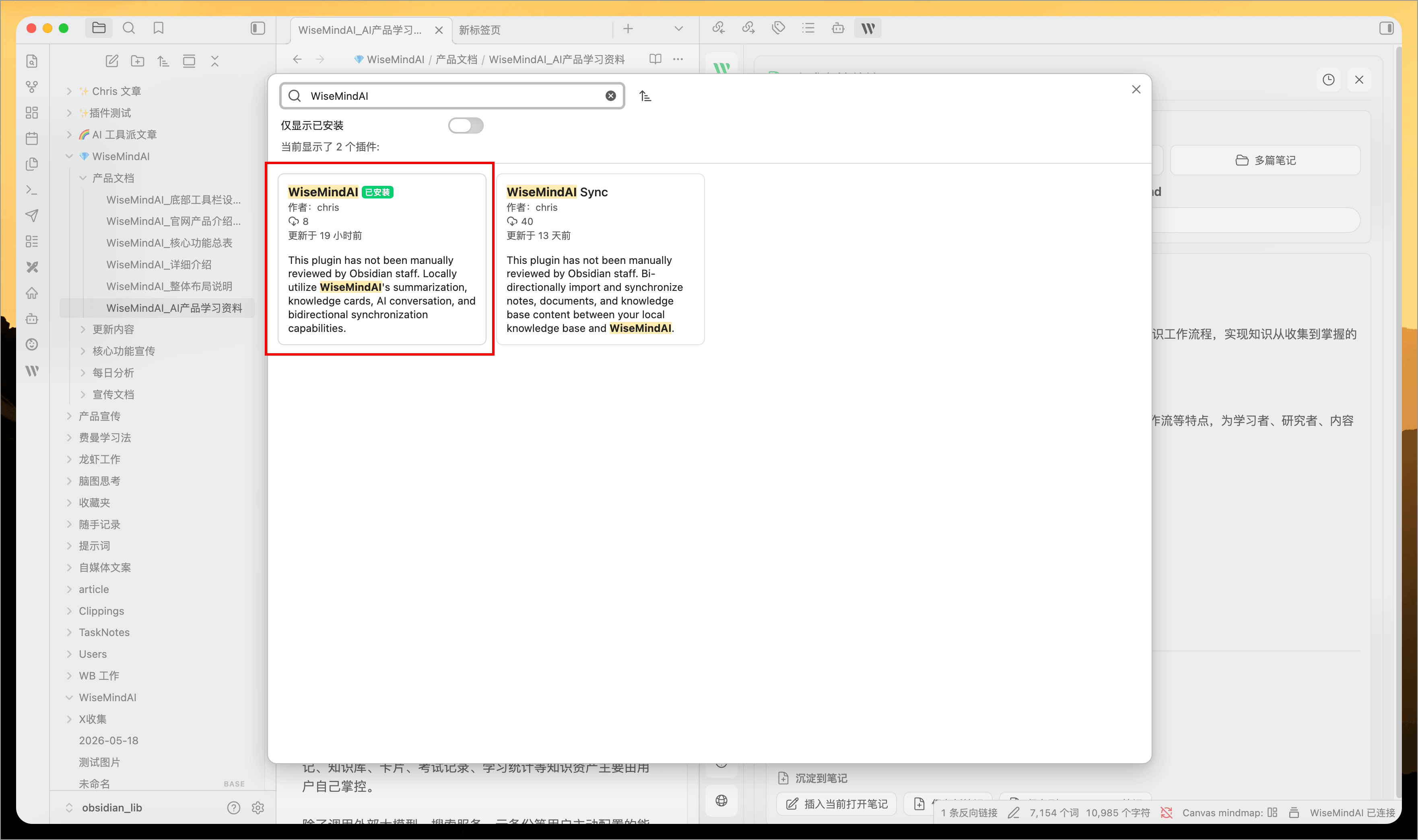Open the WiseMindAI Sync plugin card
This screenshot has height=840, width=1418.
click(x=600, y=259)
